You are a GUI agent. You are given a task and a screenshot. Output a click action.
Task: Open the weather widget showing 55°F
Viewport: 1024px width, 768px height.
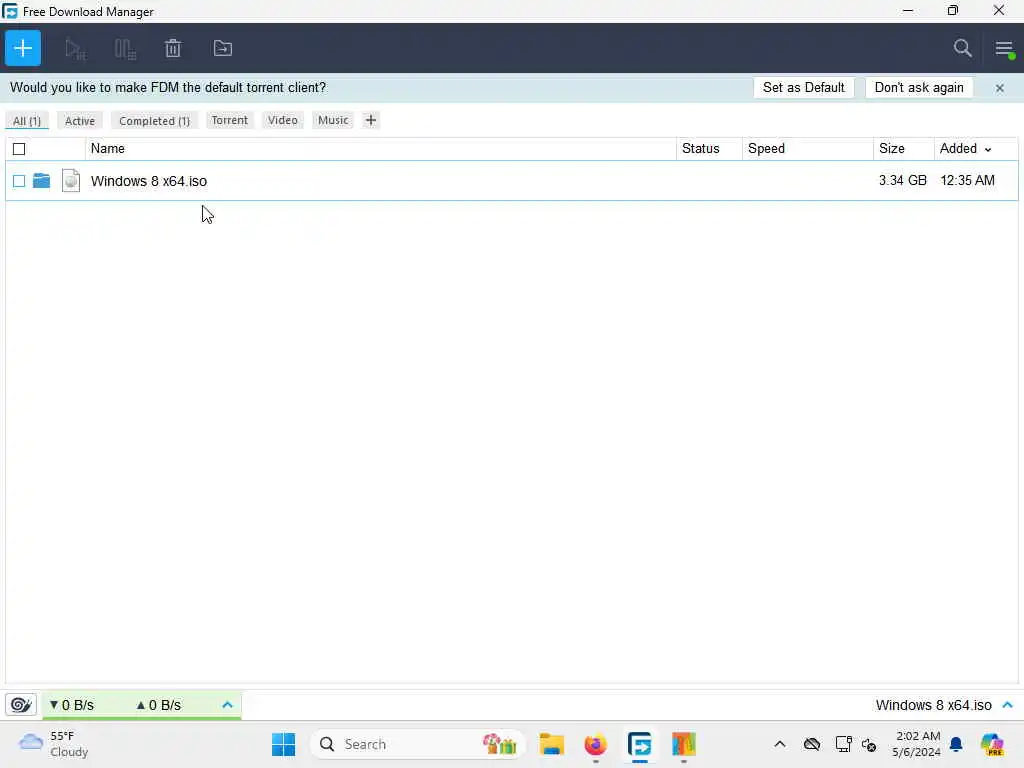(54, 744)
